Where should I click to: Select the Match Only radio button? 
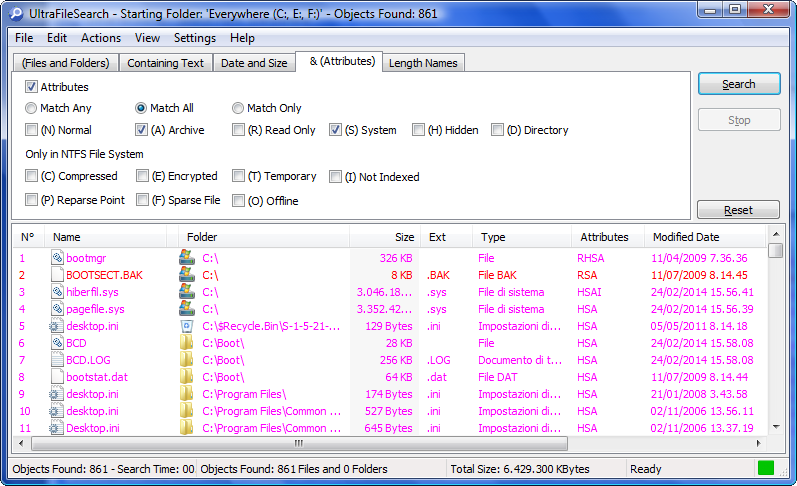coord(238,108)
